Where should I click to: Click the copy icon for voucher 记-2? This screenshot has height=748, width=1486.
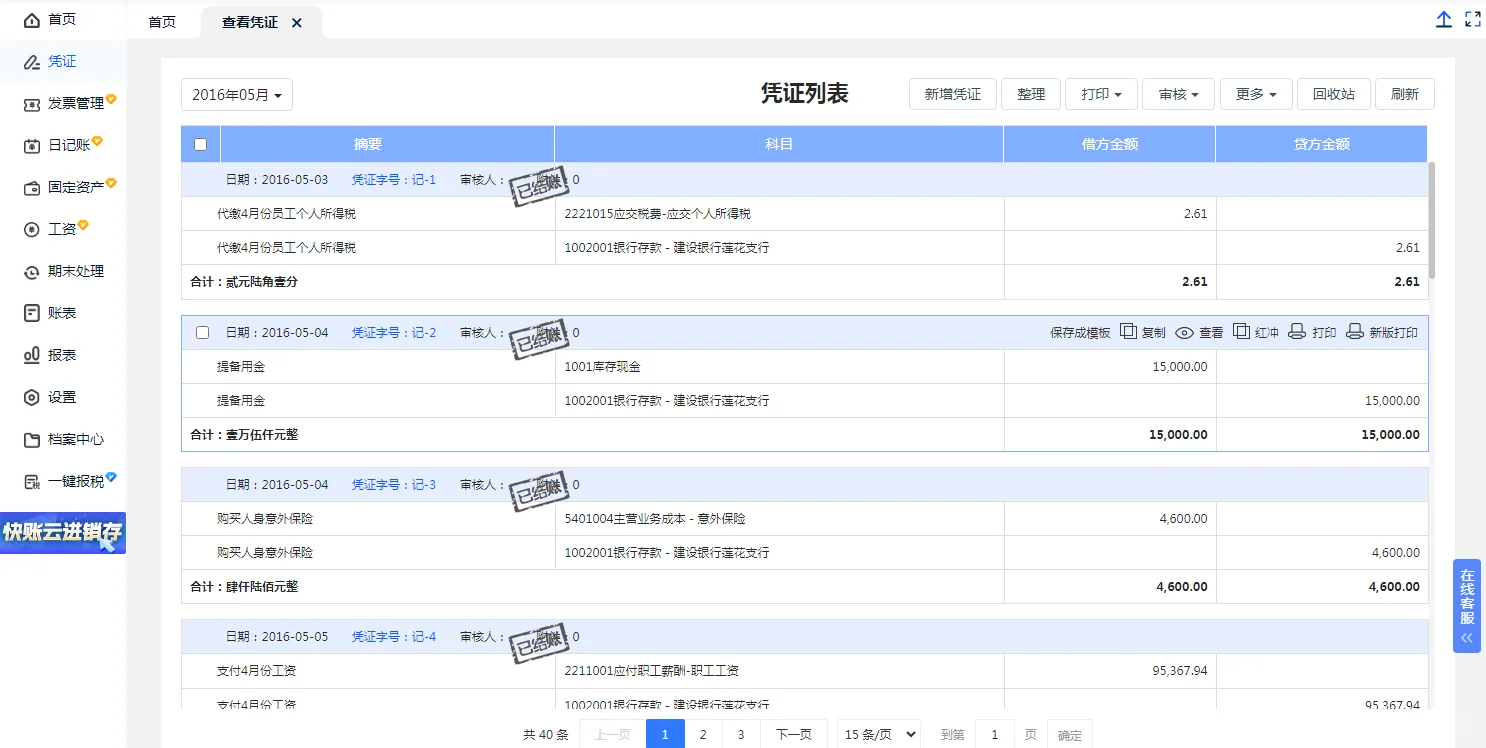coord(1128,332)
